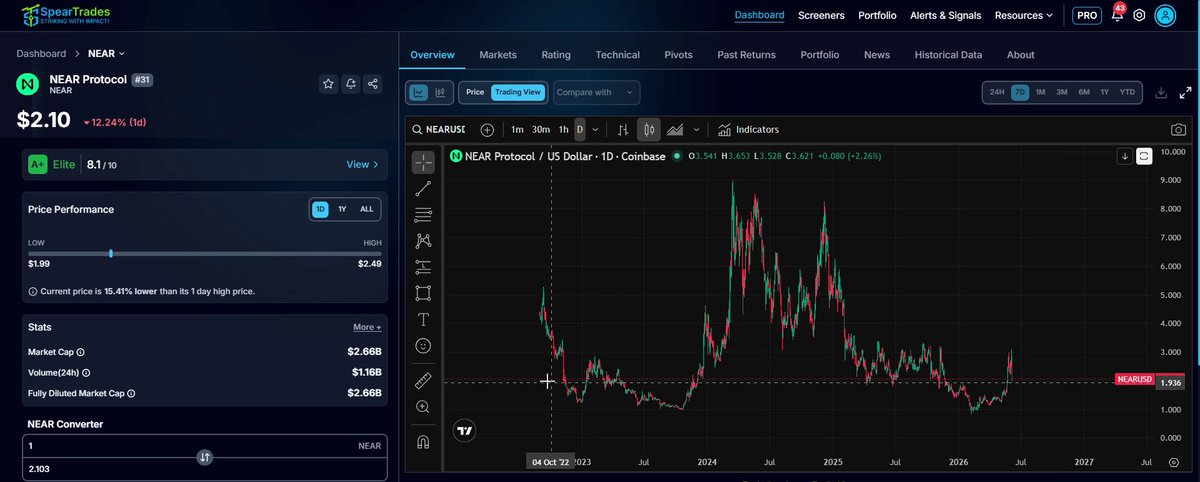
Task: Open the Past Returns tab
Action: (746, 55)
